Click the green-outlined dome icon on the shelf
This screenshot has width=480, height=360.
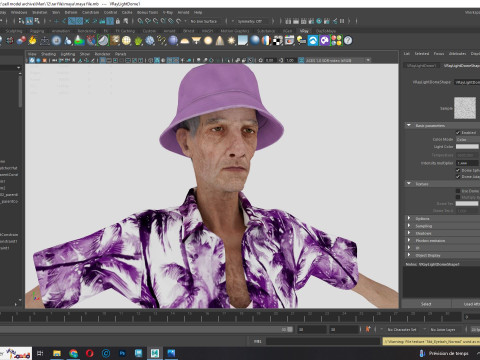click(x=103, y=41)
